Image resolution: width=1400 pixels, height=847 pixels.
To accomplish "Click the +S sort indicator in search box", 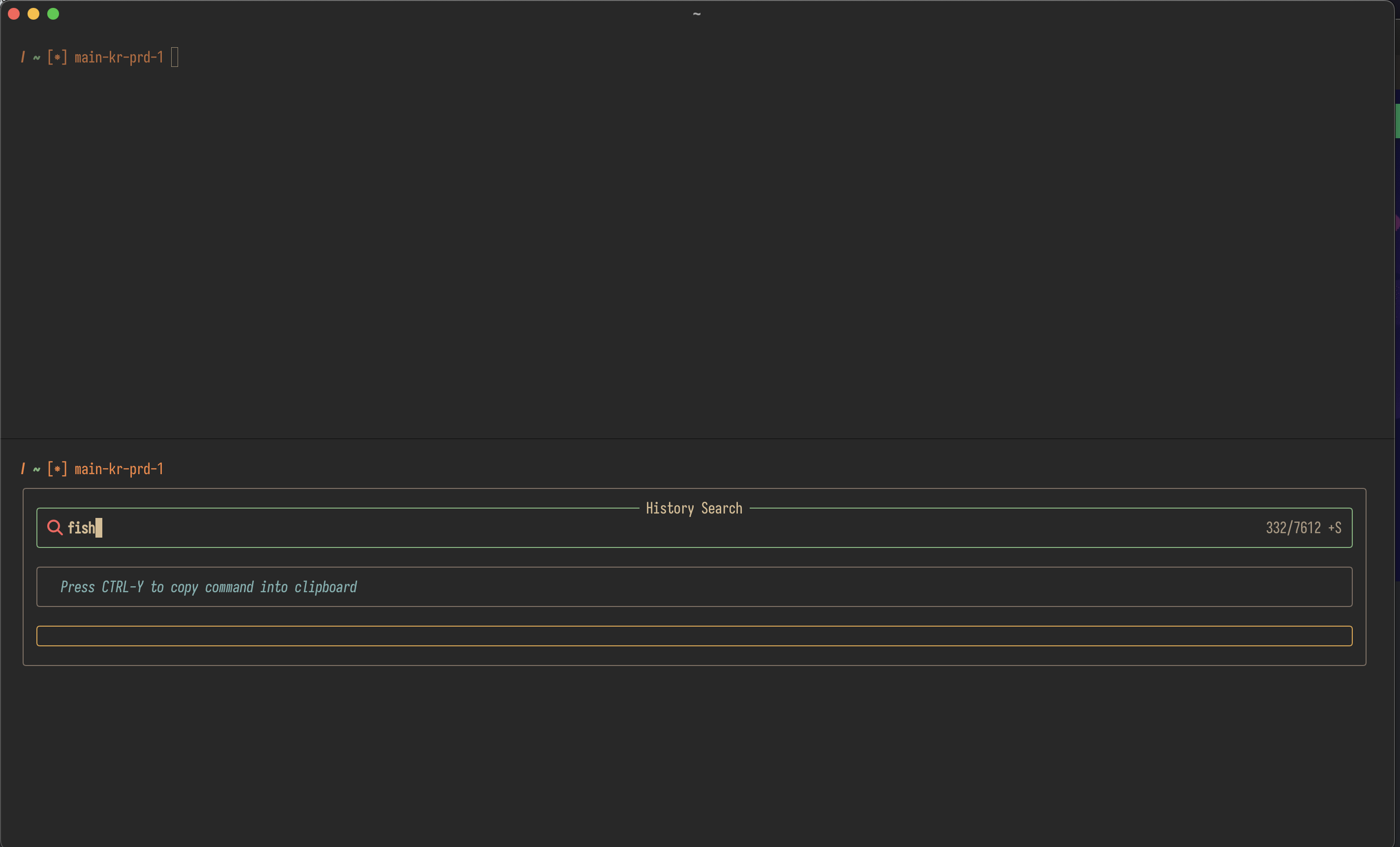I will pyautogui.click(x=1335, y=528).
